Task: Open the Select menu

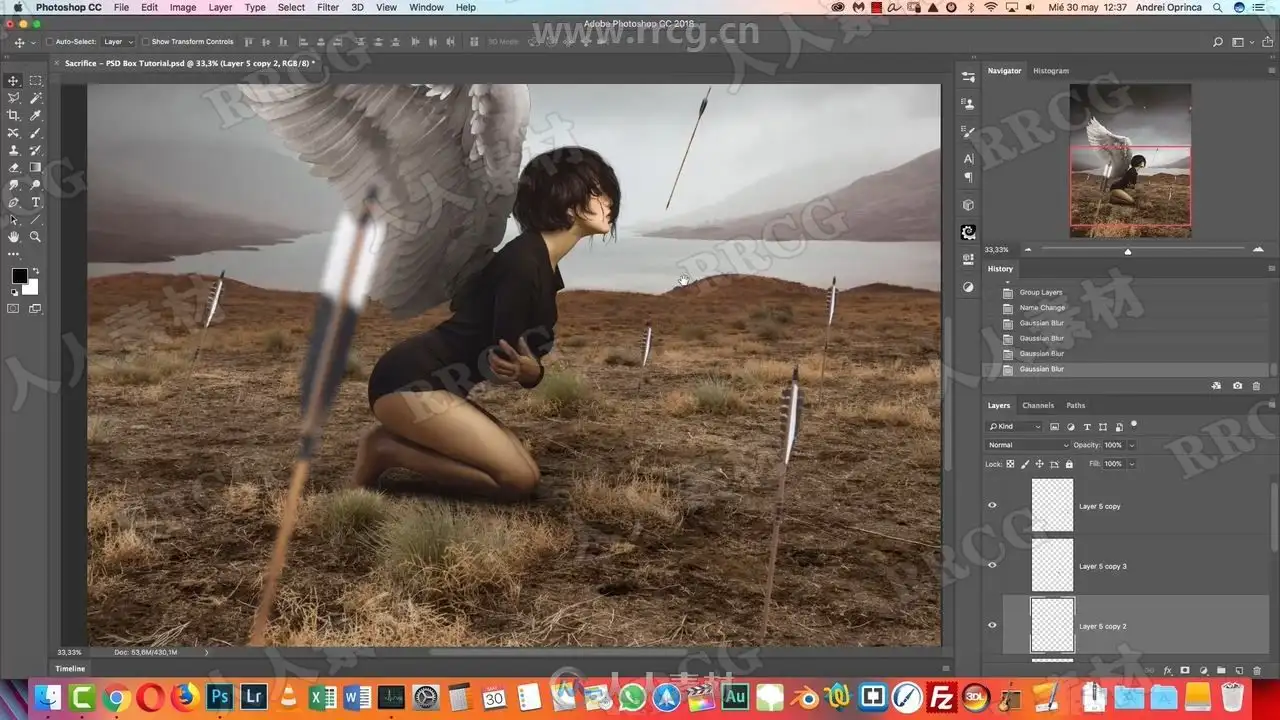Action: pyautogui.click(x=291, y=8)
